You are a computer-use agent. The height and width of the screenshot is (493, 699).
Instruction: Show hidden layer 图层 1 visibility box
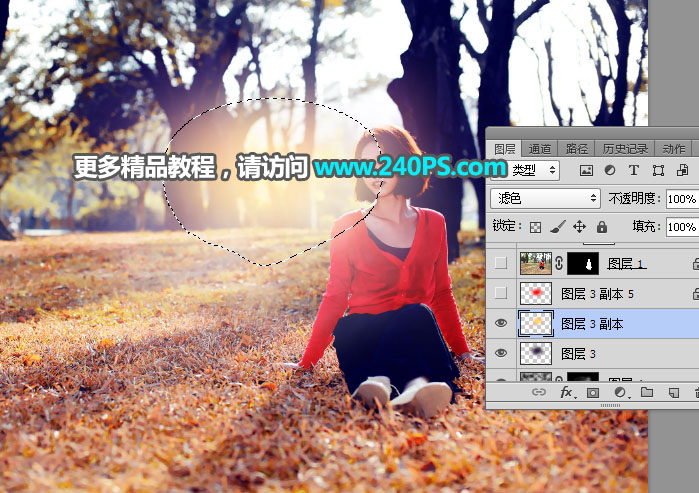coord(501,263)
